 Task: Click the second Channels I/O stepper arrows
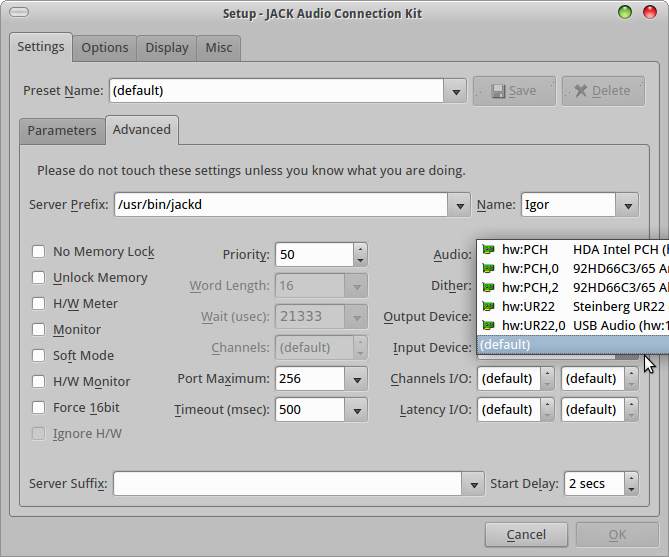tap(631, 379)
